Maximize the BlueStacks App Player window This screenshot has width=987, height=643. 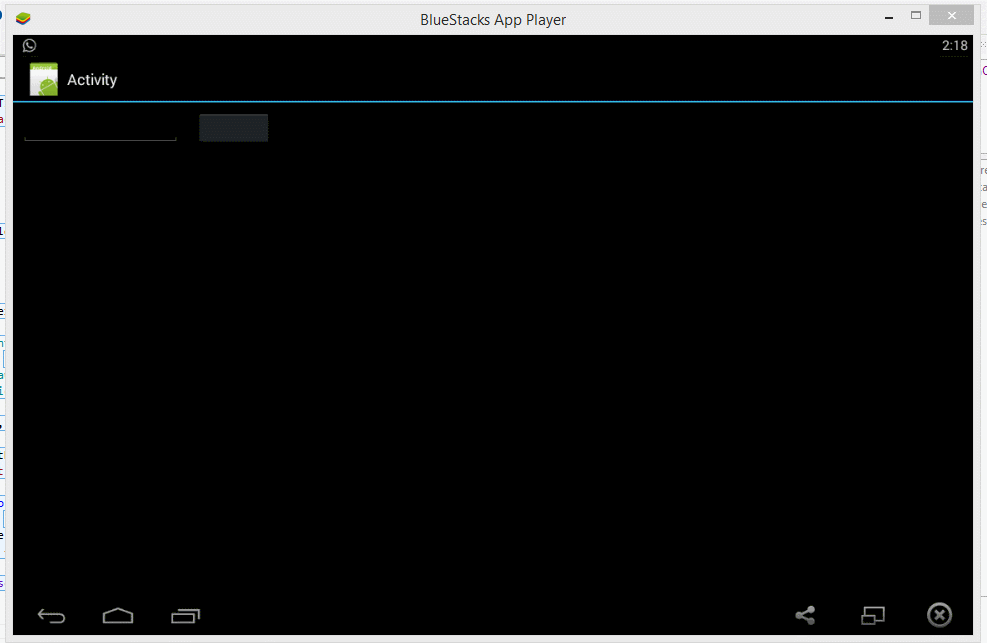(915, 16)
